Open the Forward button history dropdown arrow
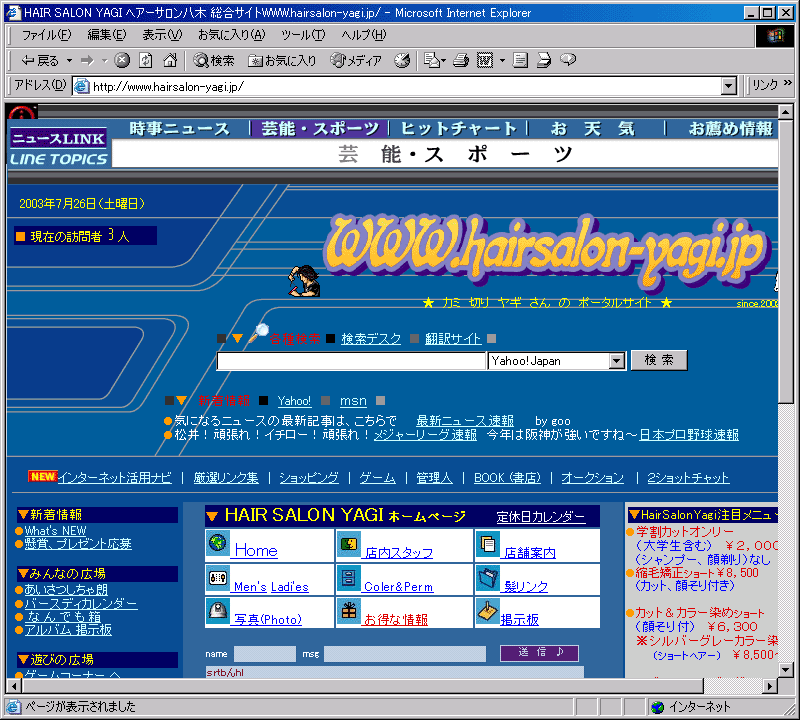This screenshot has height=720, width=800. click(105, 61)
